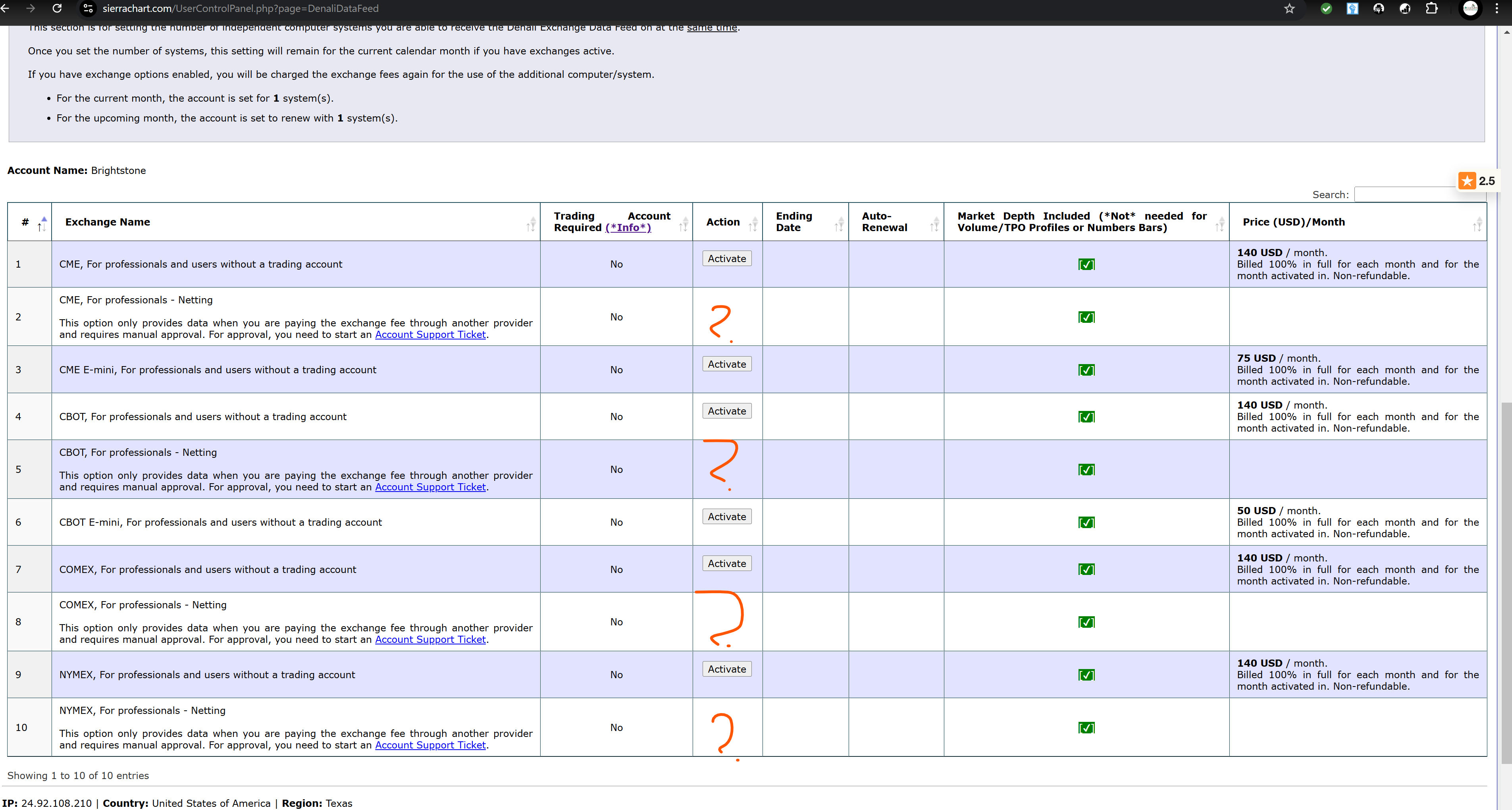This screenshot has width=1512, height=810.
Task: Click the bar chart arrow extension icon
Action: point(1405,8)
